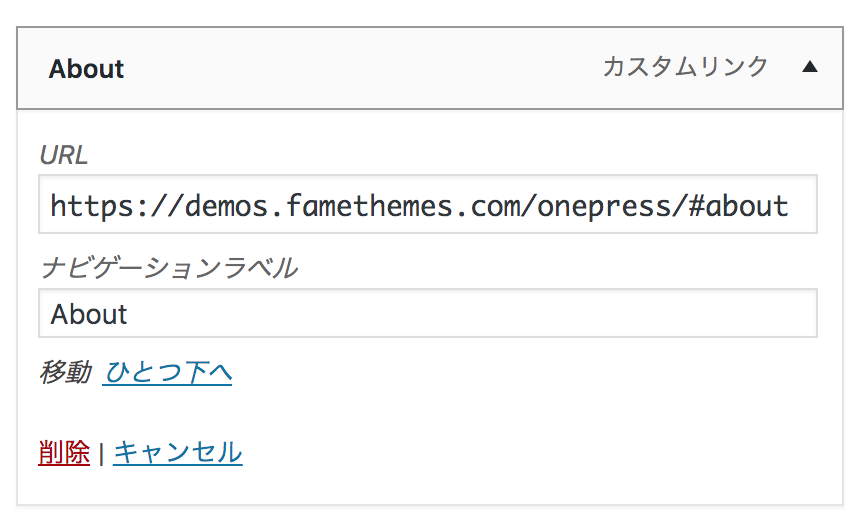Collapse the About menu item triangle arrow
The height and width of the screenshot is (518, 858).
click(810, 68)
